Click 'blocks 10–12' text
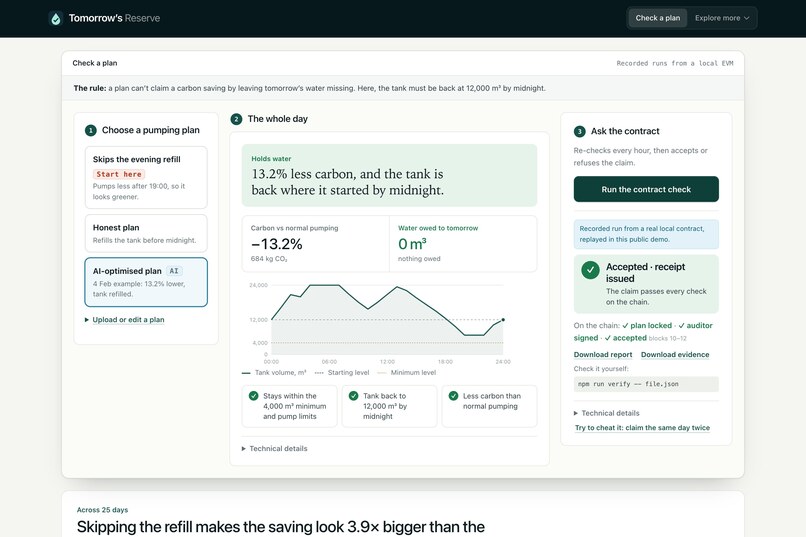This screenshot has height=537, width=806. [667, 338]
